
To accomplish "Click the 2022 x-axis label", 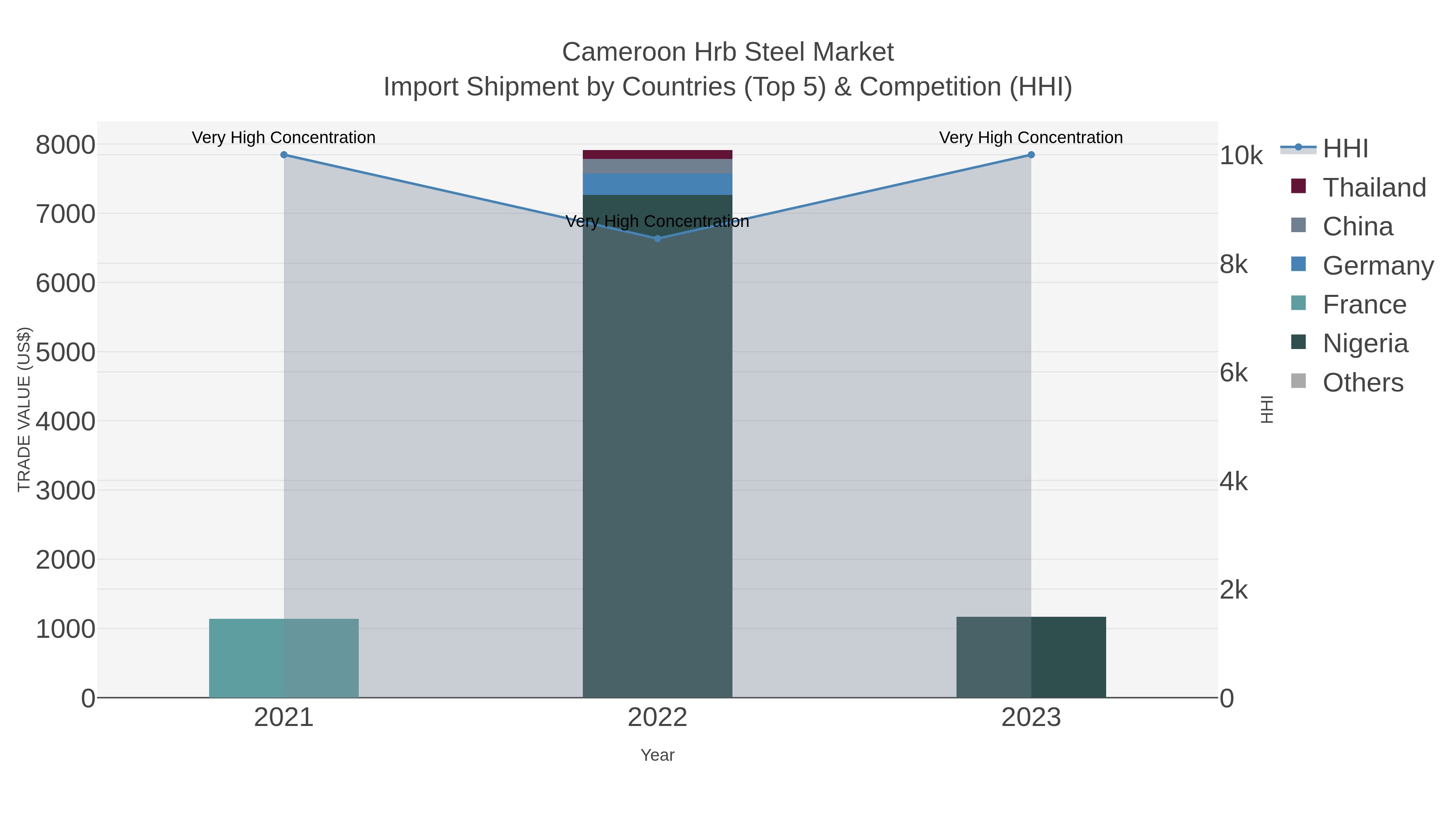I will pyautogui.click(x=657, y=717).
